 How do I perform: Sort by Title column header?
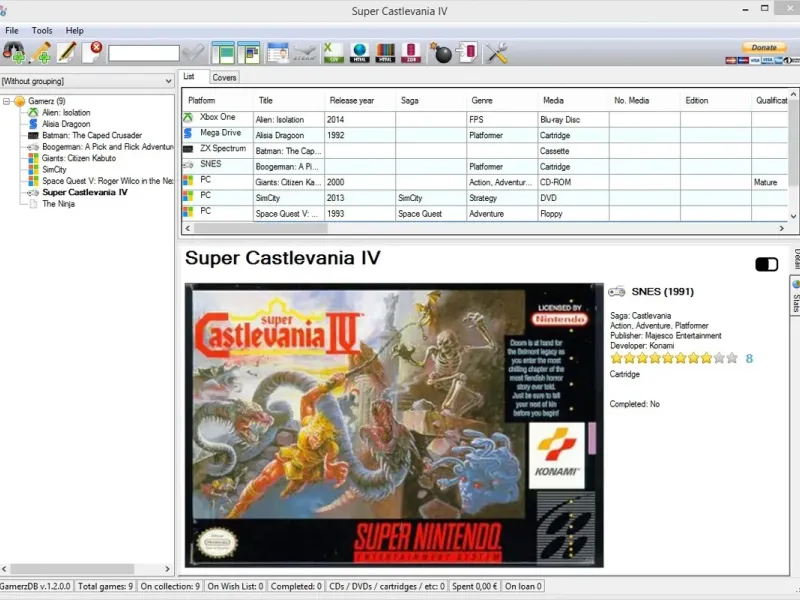point(289,101)
